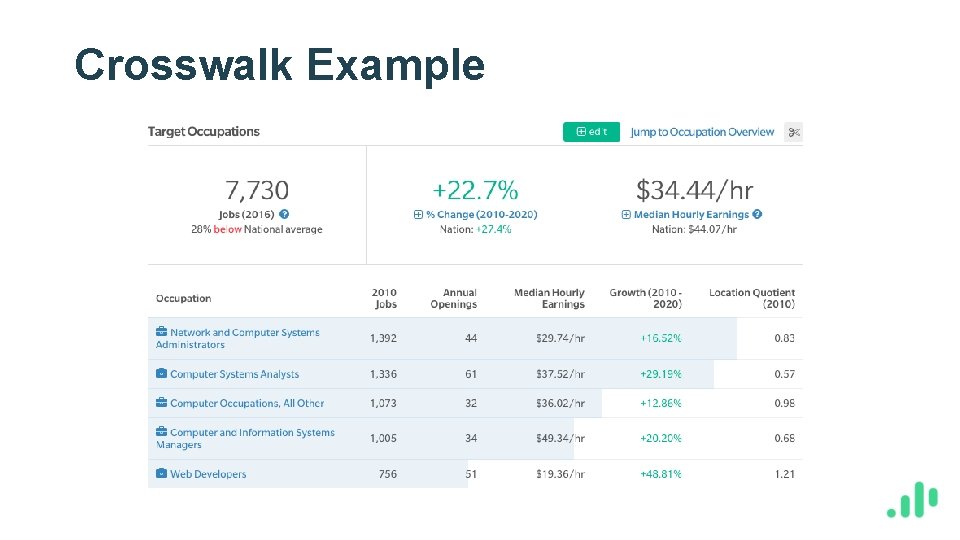Click the 1,392 jobs cell
This screenshot has width=960, height=540.
383,338
